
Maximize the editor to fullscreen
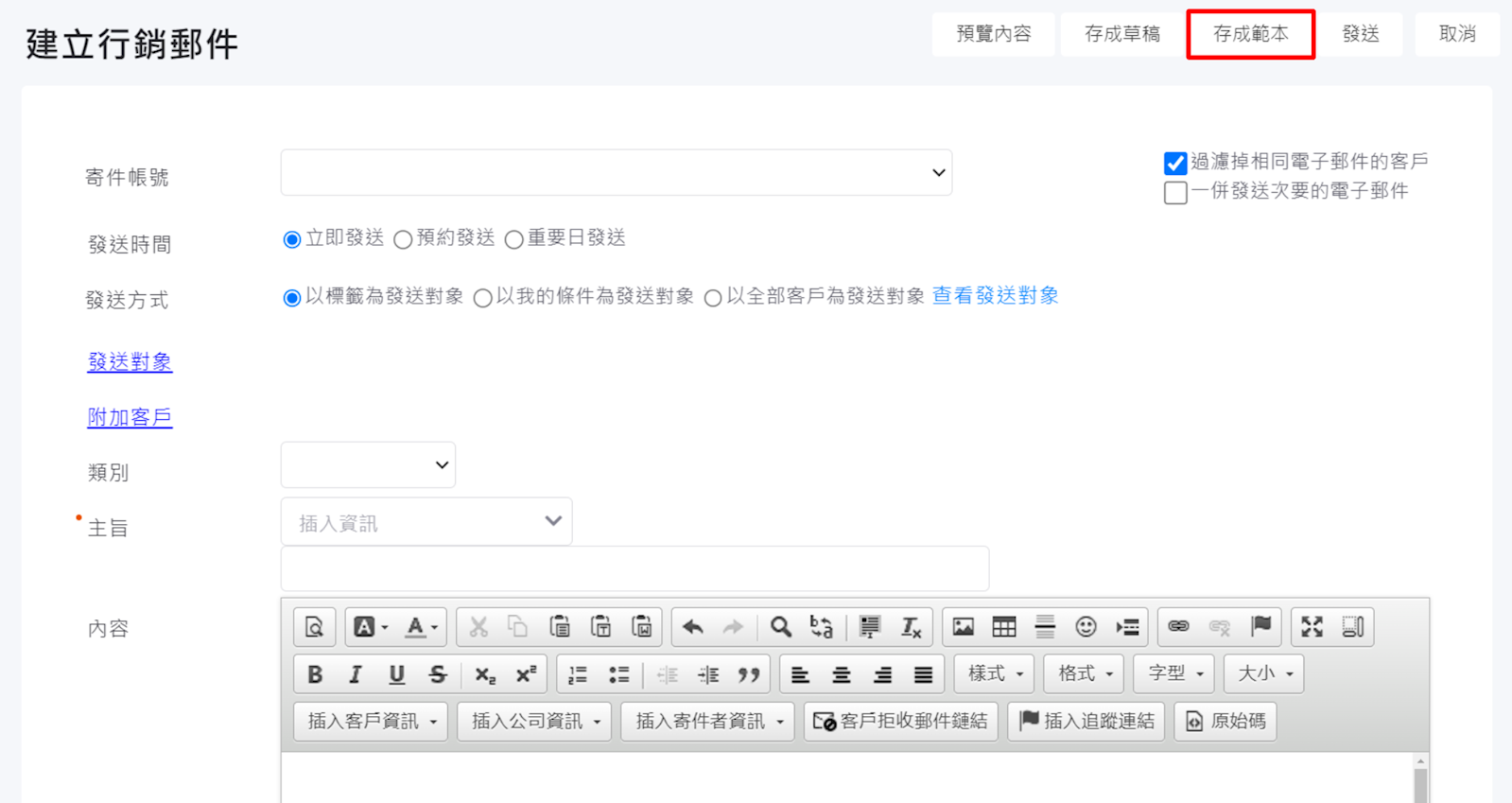tap(1312, 627)
